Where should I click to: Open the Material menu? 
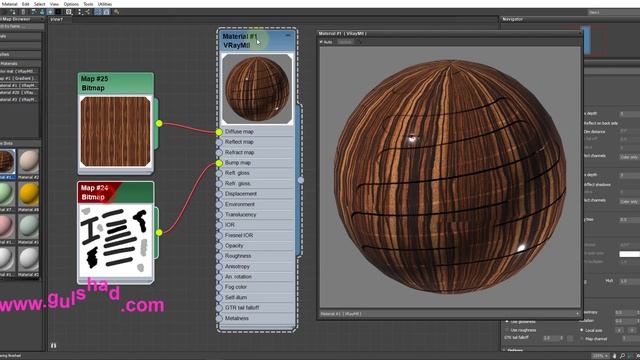[9, 4]
